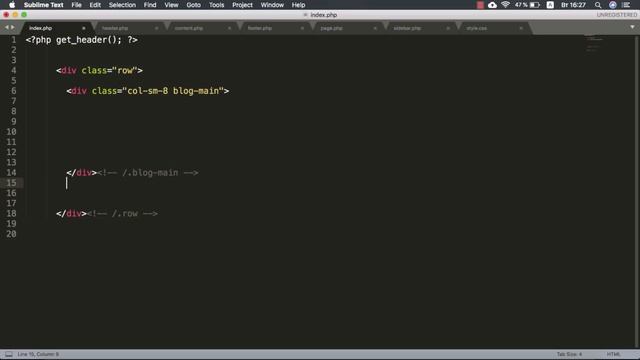Close the footer.php tab
640x360 pixels.
[302, 28]
